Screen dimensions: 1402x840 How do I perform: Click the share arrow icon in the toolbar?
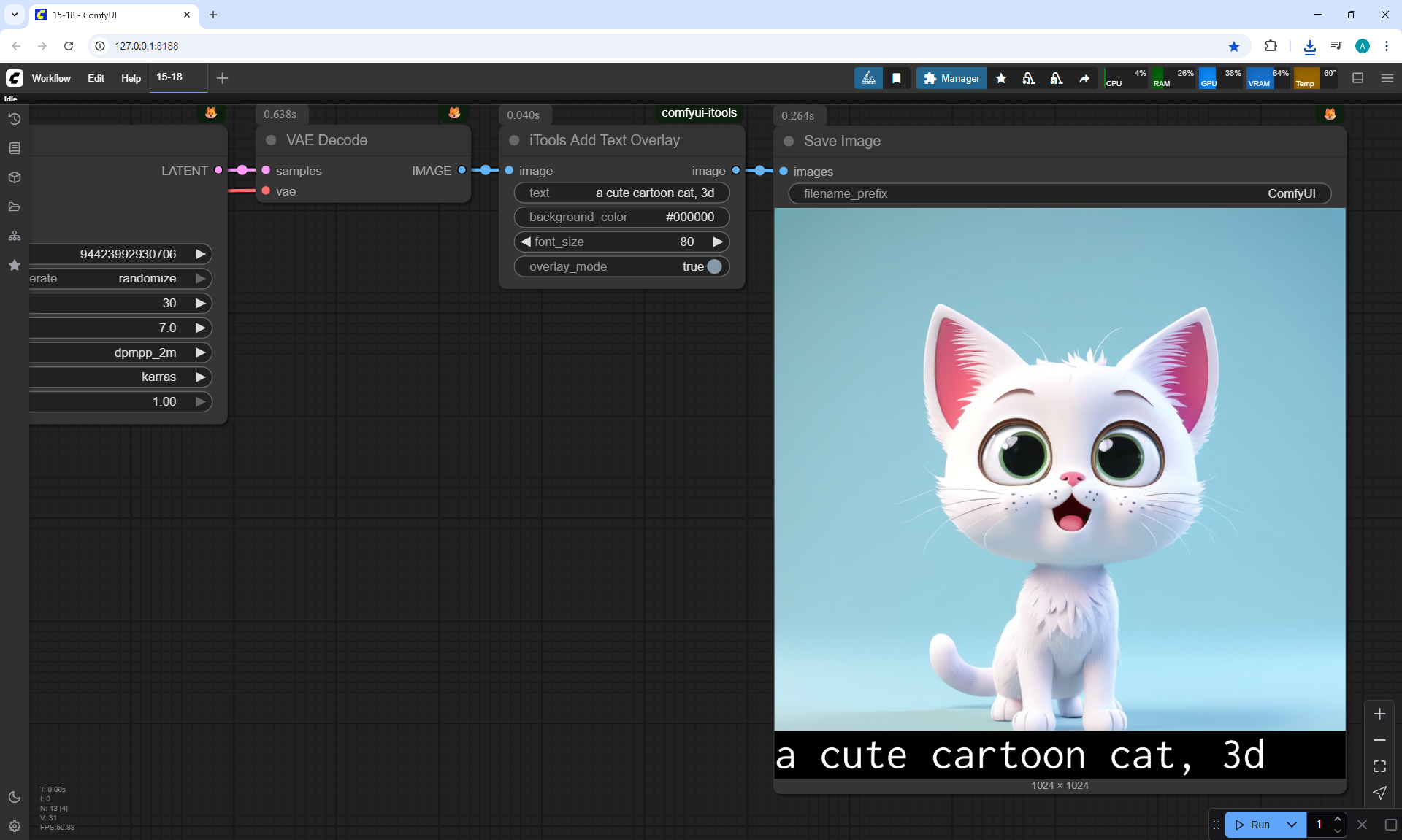tap(1084, 78)
